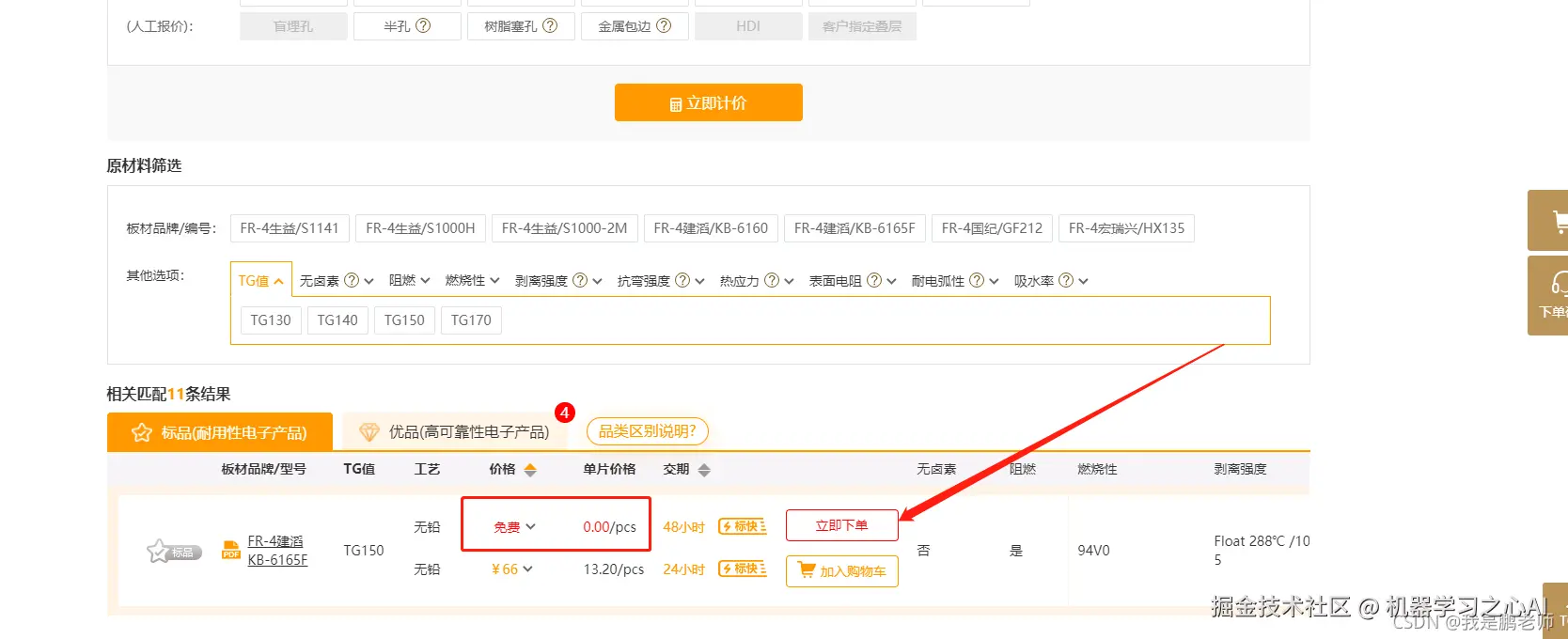The height and width of the screenshot is (639, 1568).
Task: Open help icon next to 金属包边
Action: [x=664, y=26]
